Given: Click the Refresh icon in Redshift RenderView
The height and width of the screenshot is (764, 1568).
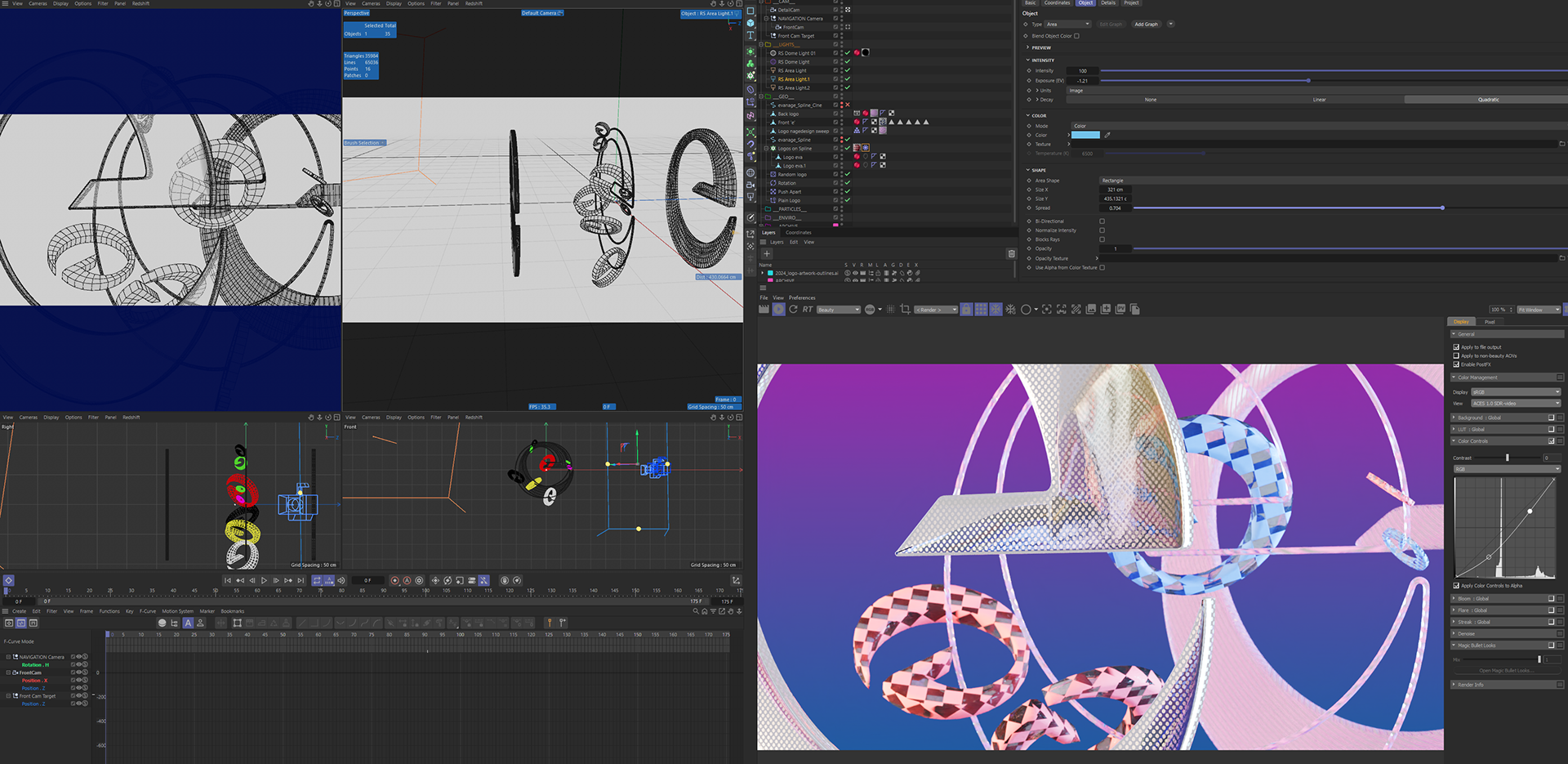Looking at the screenshot, I should (793, 309).
